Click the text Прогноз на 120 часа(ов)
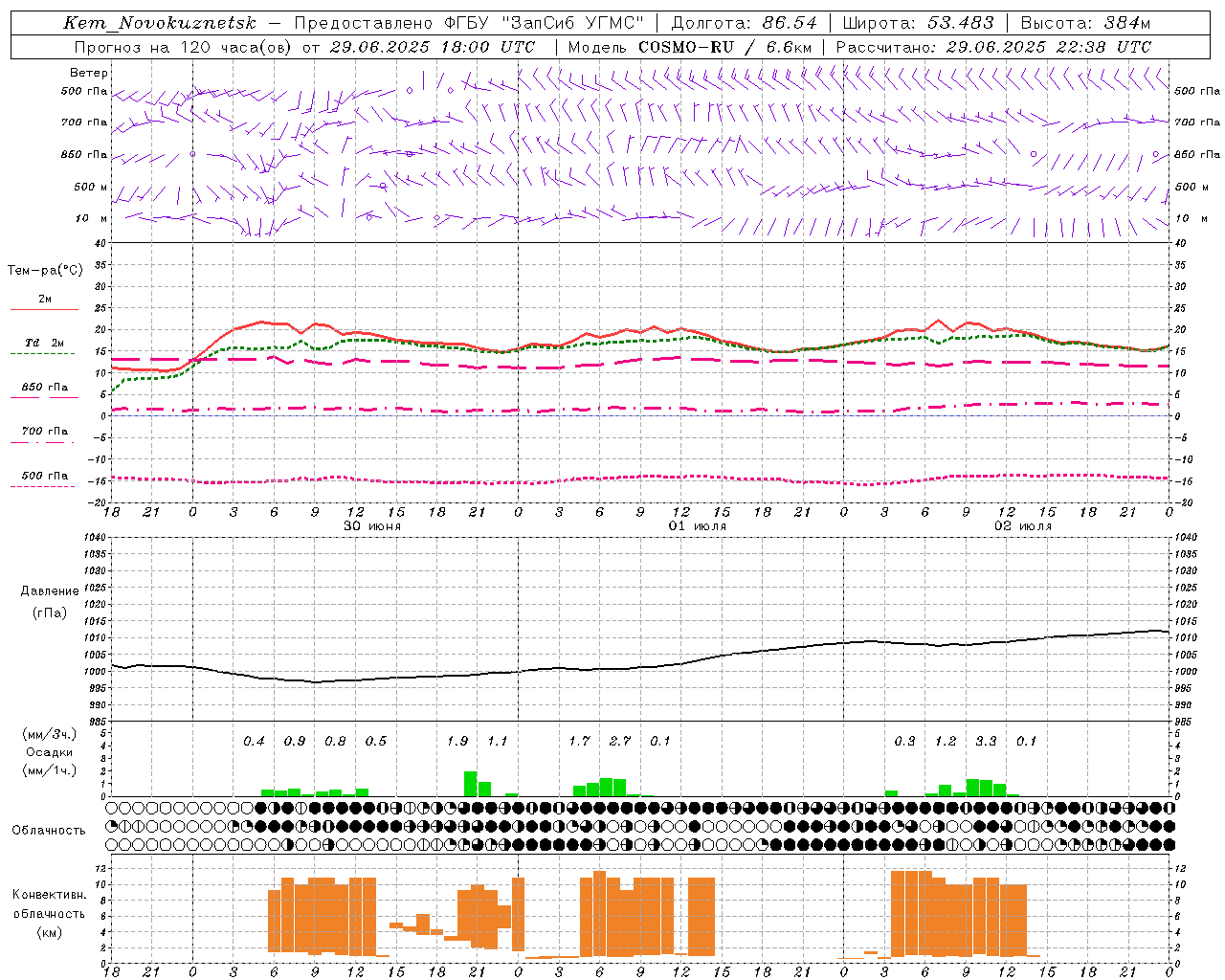 [184, 47]
